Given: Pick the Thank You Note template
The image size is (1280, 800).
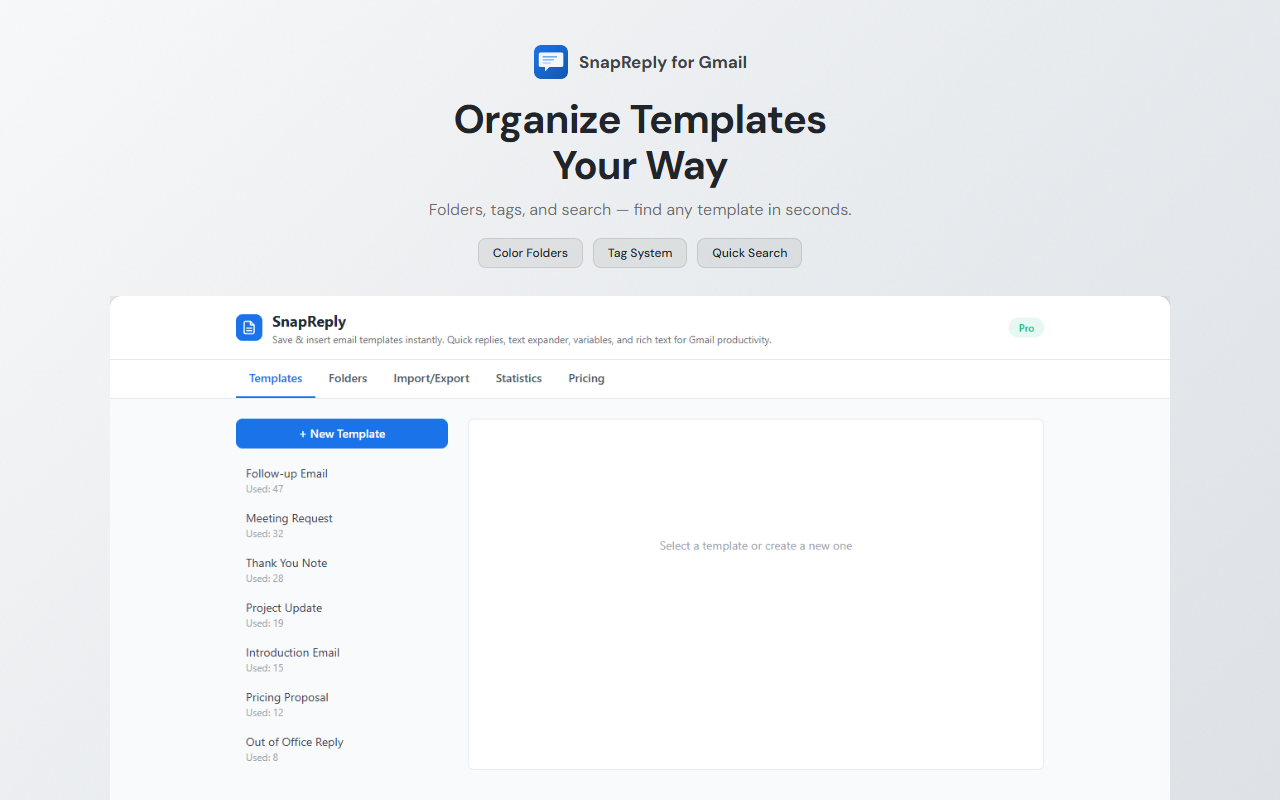Looking at the screenshot, I should [x=342, y=570].
